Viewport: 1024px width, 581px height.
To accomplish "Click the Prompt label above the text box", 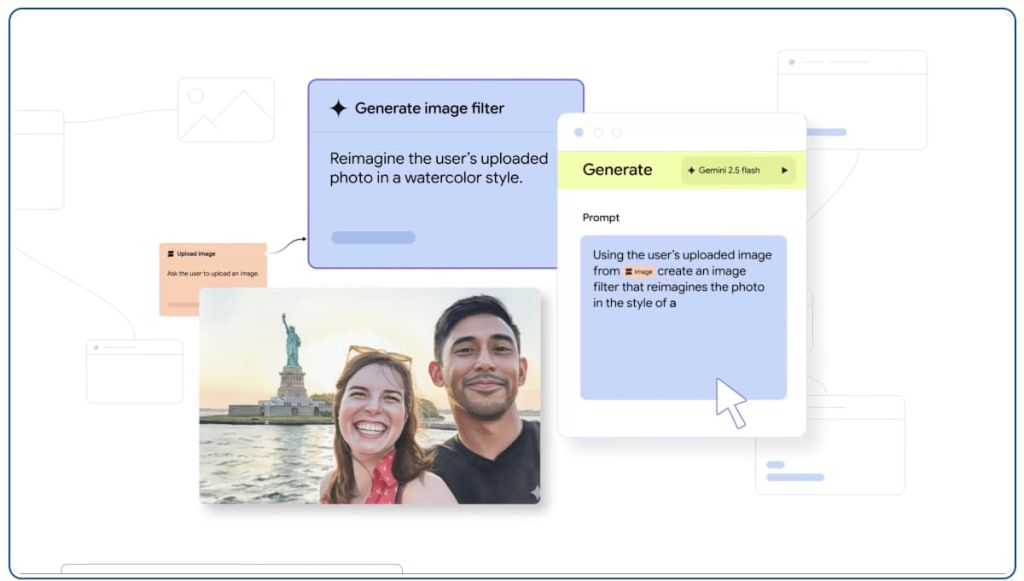I will 601,217.
